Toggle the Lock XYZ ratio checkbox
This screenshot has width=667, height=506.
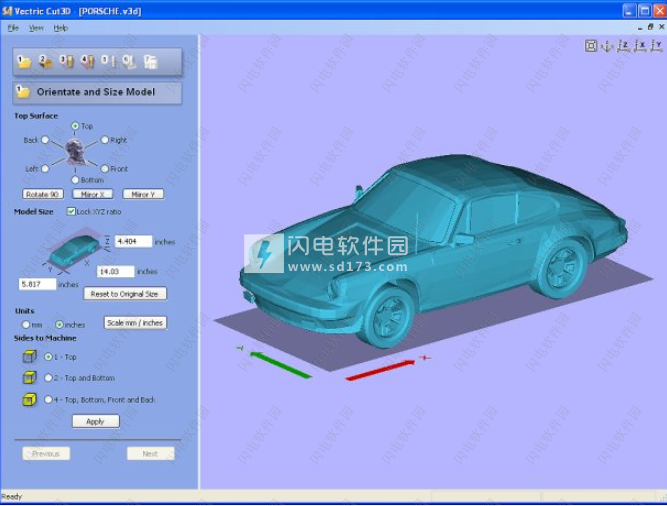tap(71, 211)
